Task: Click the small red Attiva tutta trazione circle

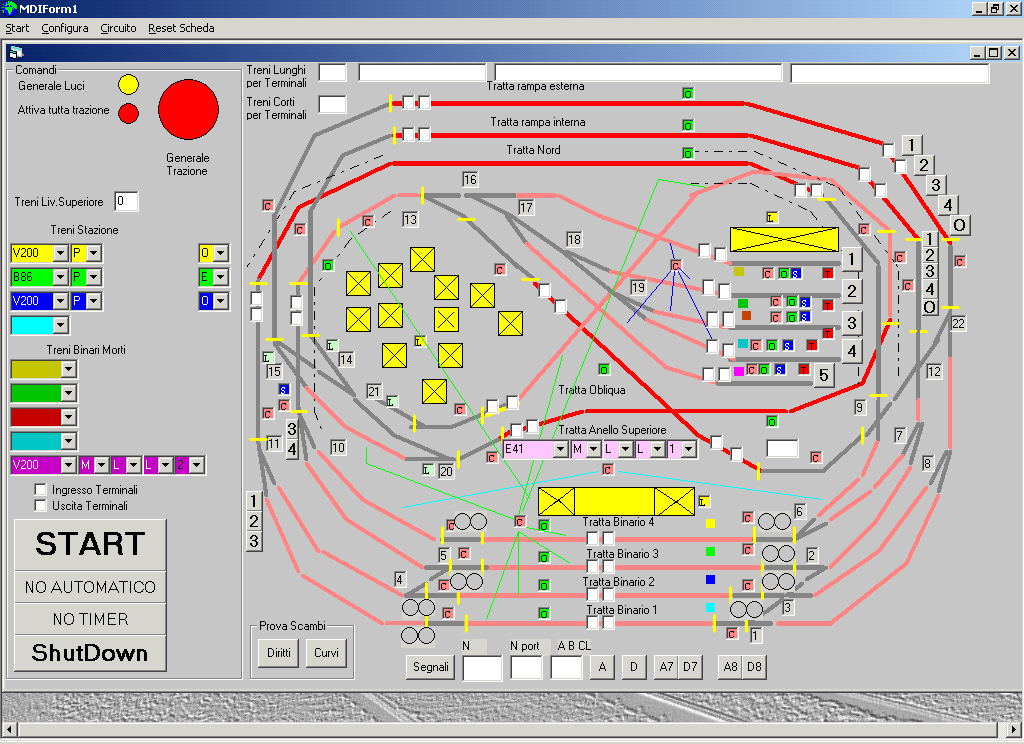Action: [x=128, y=113]
